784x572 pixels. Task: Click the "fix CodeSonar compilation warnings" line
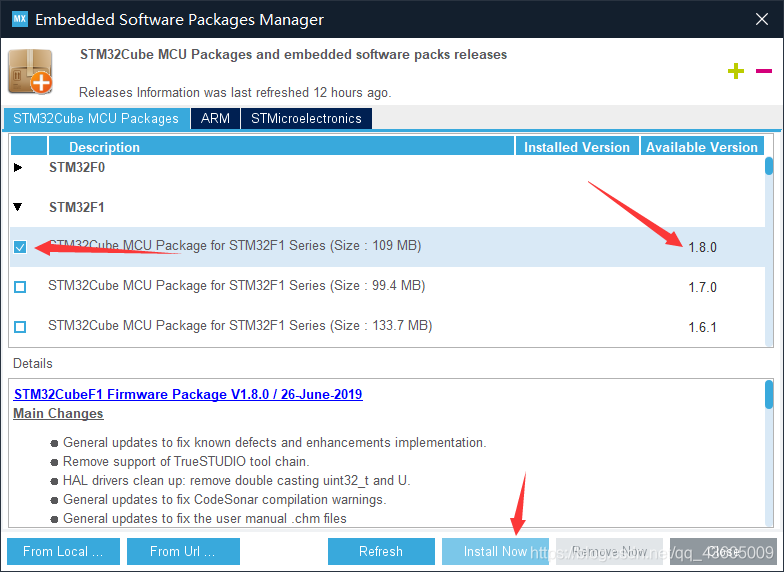(224, 500)
